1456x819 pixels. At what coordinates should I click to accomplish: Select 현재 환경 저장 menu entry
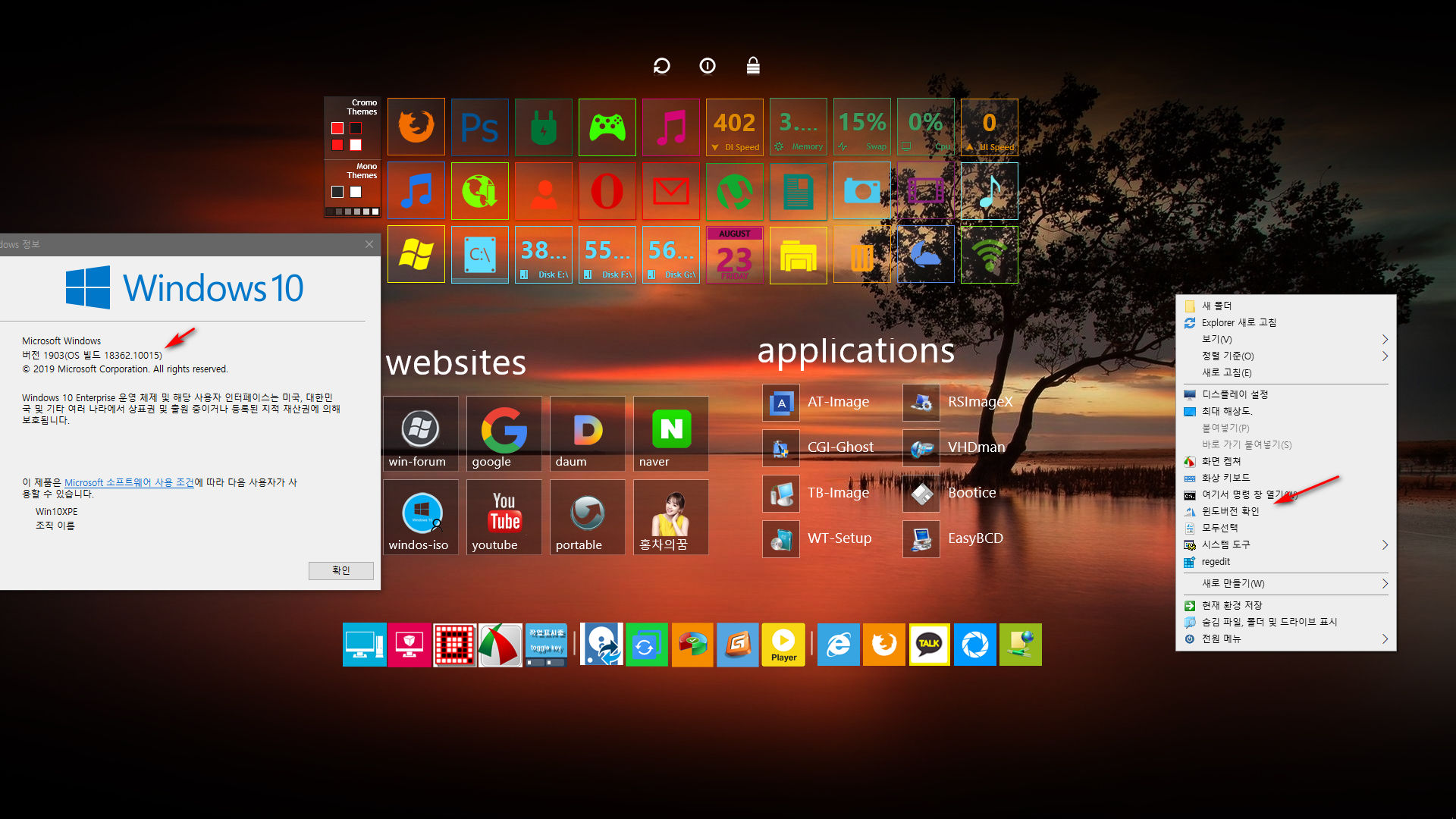pos(1286,605)
